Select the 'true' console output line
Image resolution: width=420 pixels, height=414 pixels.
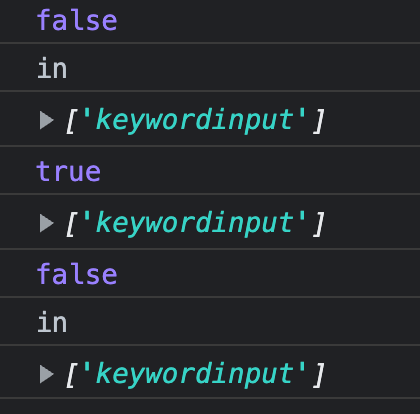(x=68, y=171)
